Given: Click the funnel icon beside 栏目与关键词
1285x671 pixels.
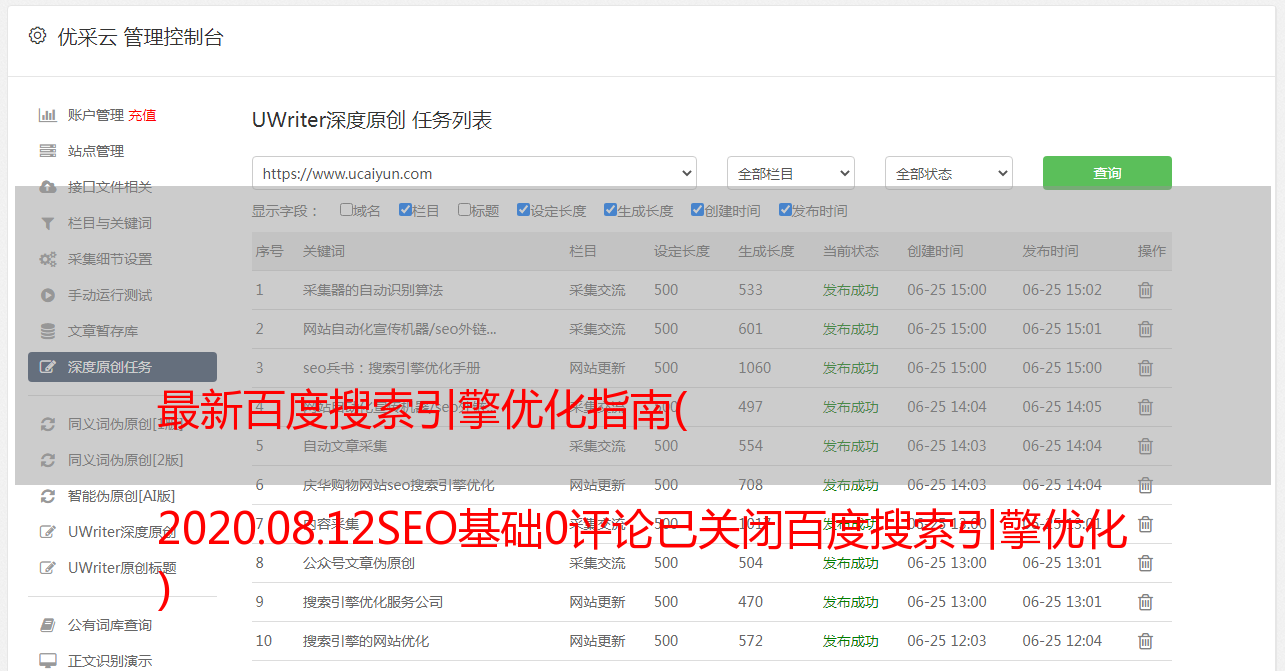Looking at the screenshot, I should [x=47, y=223].
